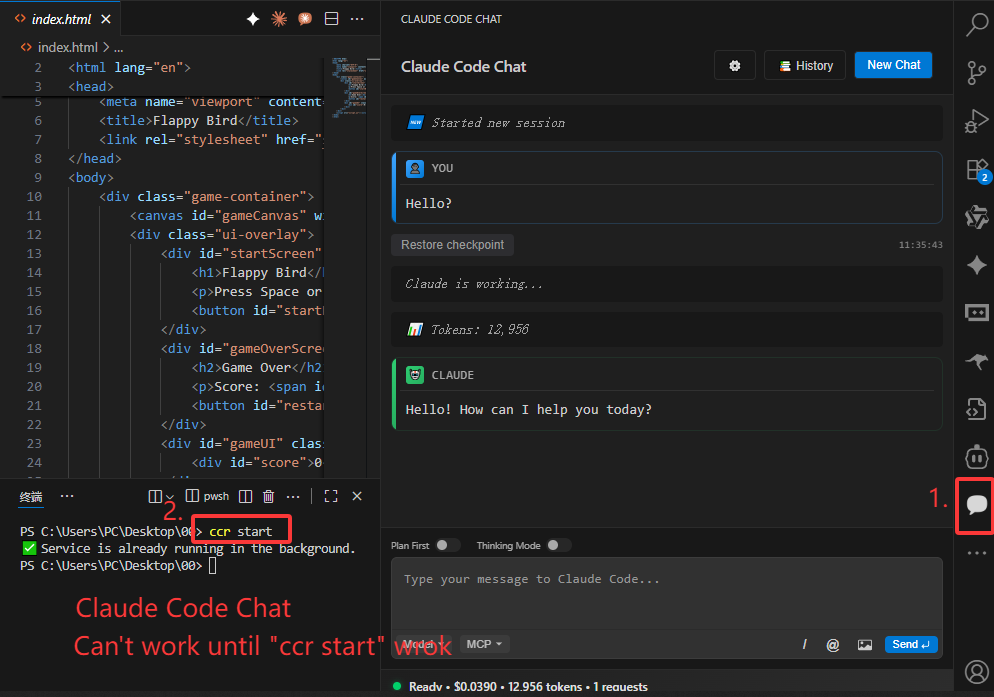Click the text "Tokens: 12,956"
This screenshot has height=697, width=994.
(x=479, y=329)
